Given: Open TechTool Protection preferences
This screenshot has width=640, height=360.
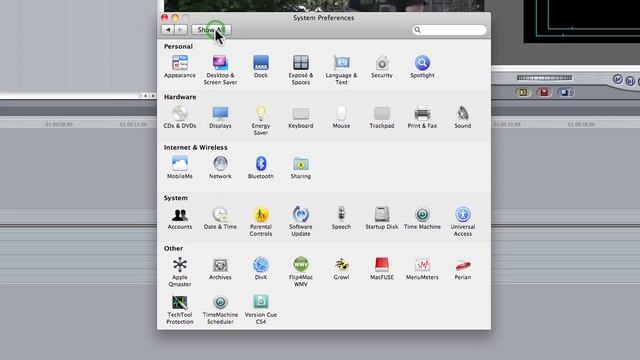Looking at the screenshot, I should pos(180,309).
